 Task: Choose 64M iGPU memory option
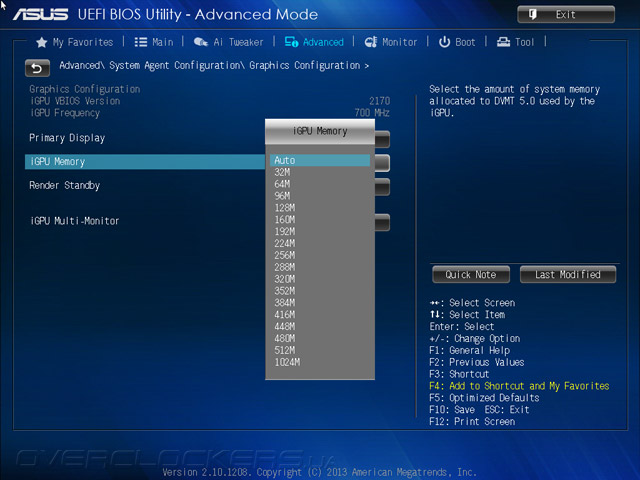(x=282, y=184)
